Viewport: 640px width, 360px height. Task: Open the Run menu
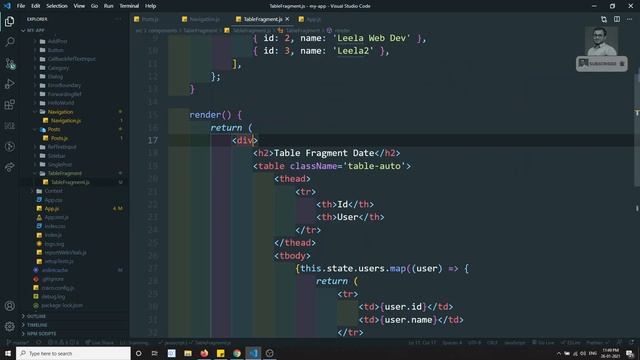pos(108,6)
